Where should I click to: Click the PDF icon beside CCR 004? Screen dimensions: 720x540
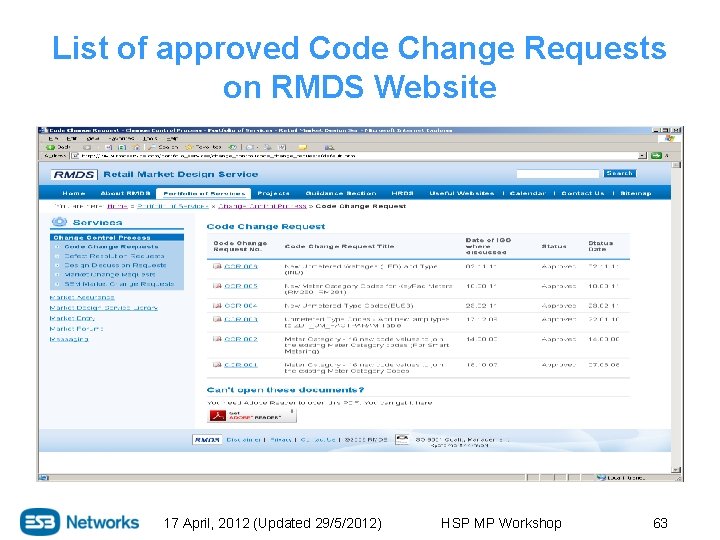217,305
